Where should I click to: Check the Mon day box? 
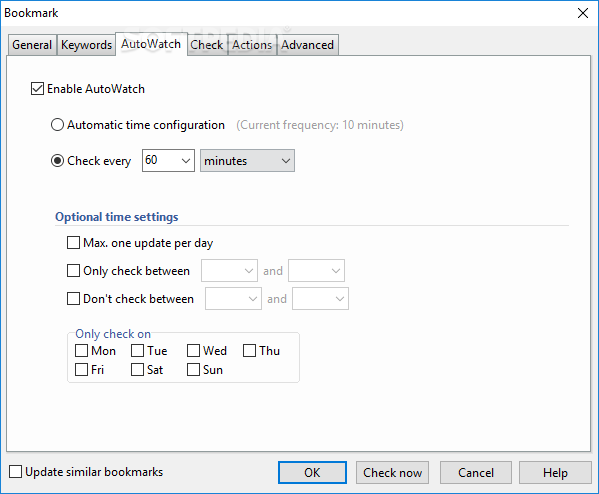point(81,350)
